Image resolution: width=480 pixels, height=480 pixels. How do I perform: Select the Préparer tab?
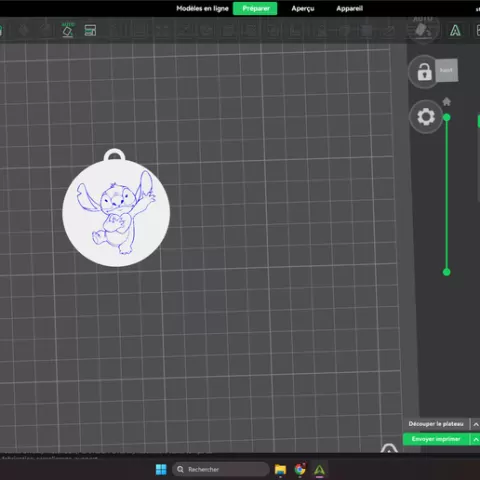point(255,9)
